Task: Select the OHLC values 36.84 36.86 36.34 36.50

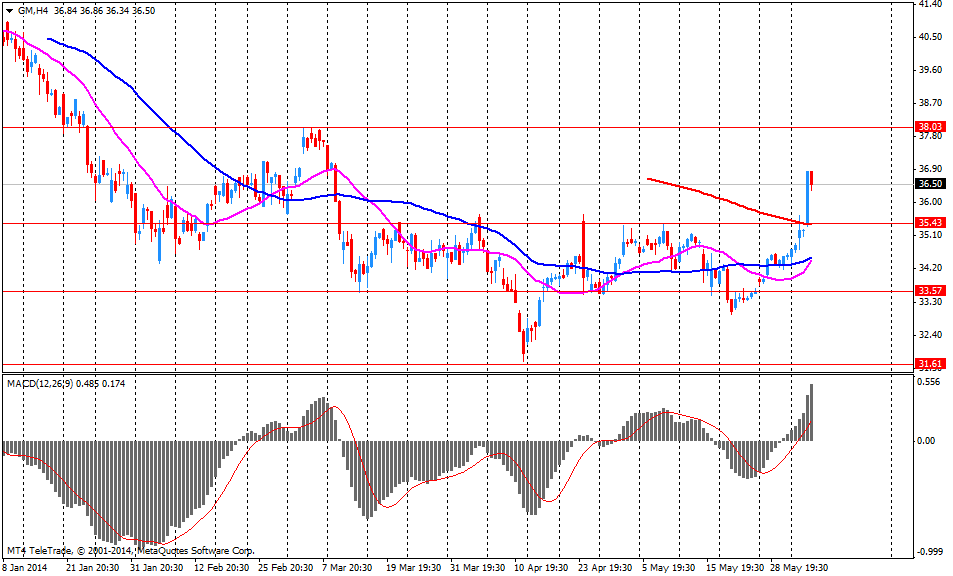Action: (x=104, y=10)
